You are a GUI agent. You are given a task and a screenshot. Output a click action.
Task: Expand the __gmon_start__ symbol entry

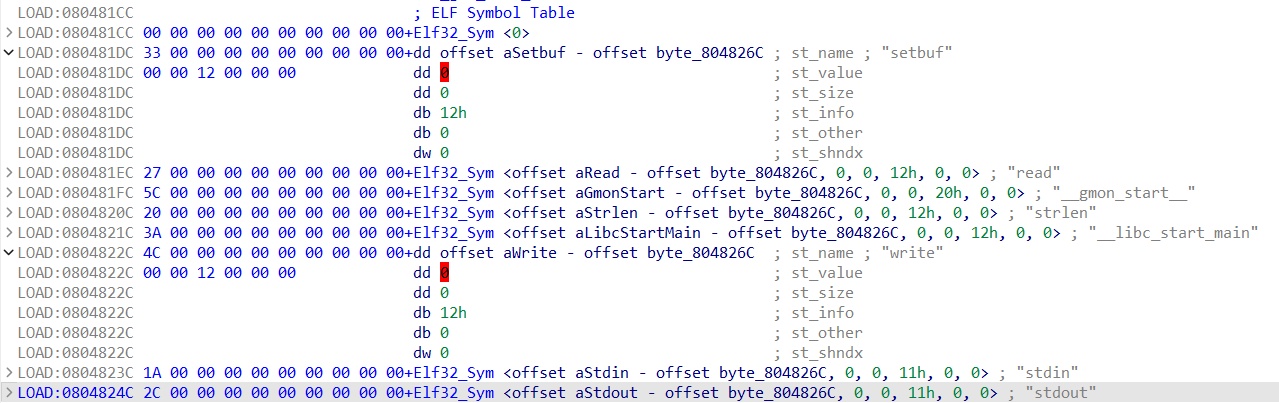9,193
